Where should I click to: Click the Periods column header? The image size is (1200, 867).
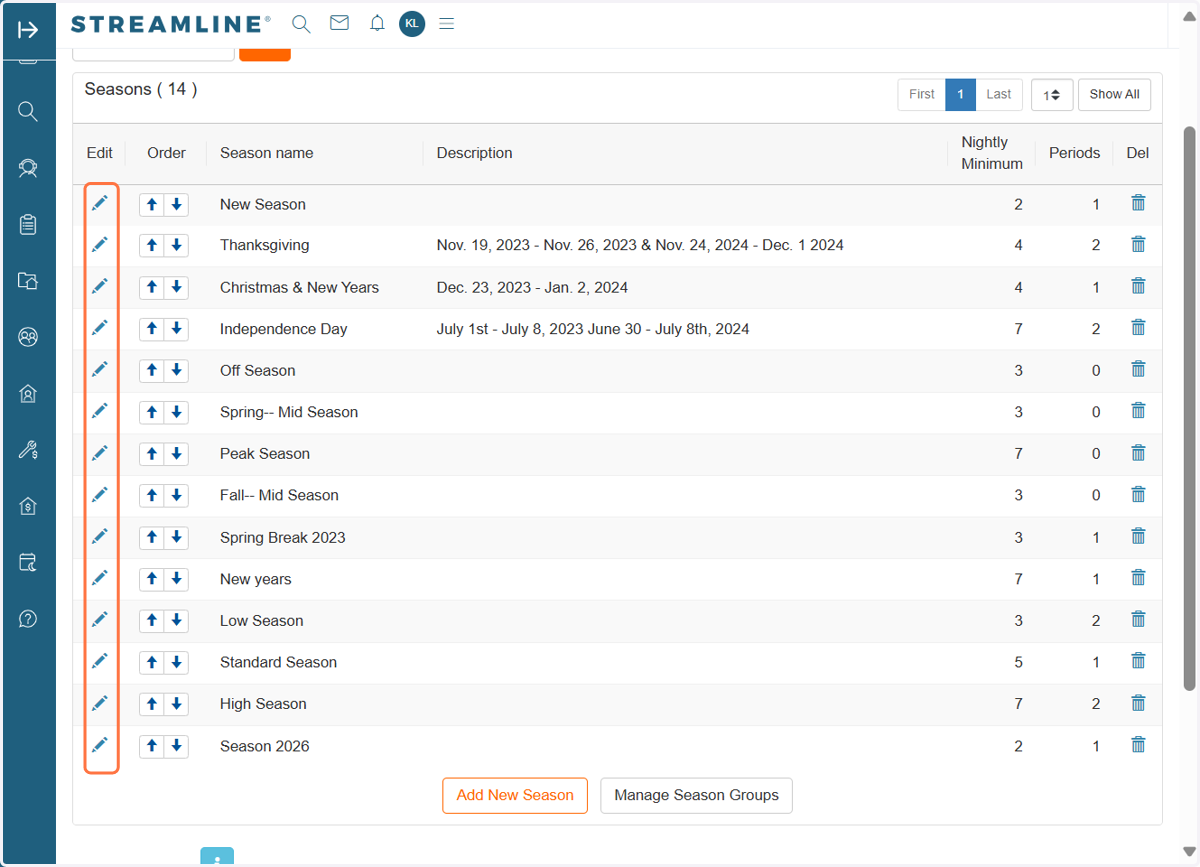1074,153
